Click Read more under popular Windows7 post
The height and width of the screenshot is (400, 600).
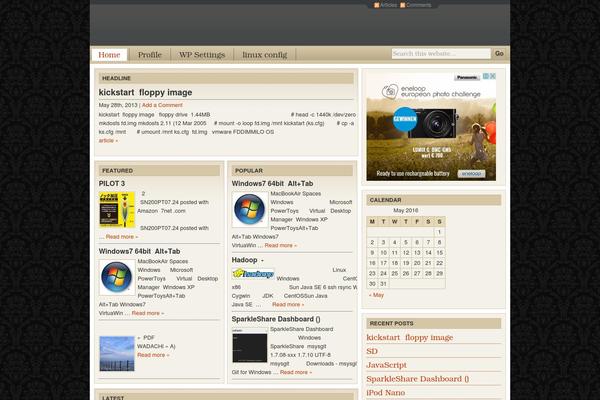pyautogui.click(x=280, y=245)
